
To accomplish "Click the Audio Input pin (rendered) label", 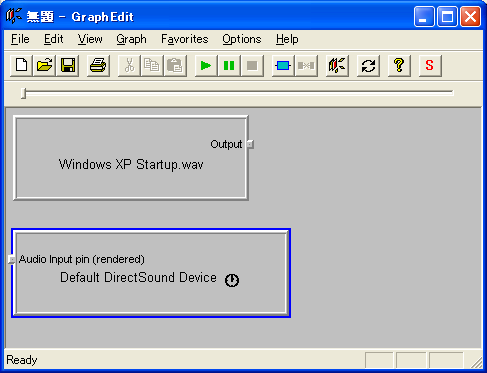I will pos(82,259).
